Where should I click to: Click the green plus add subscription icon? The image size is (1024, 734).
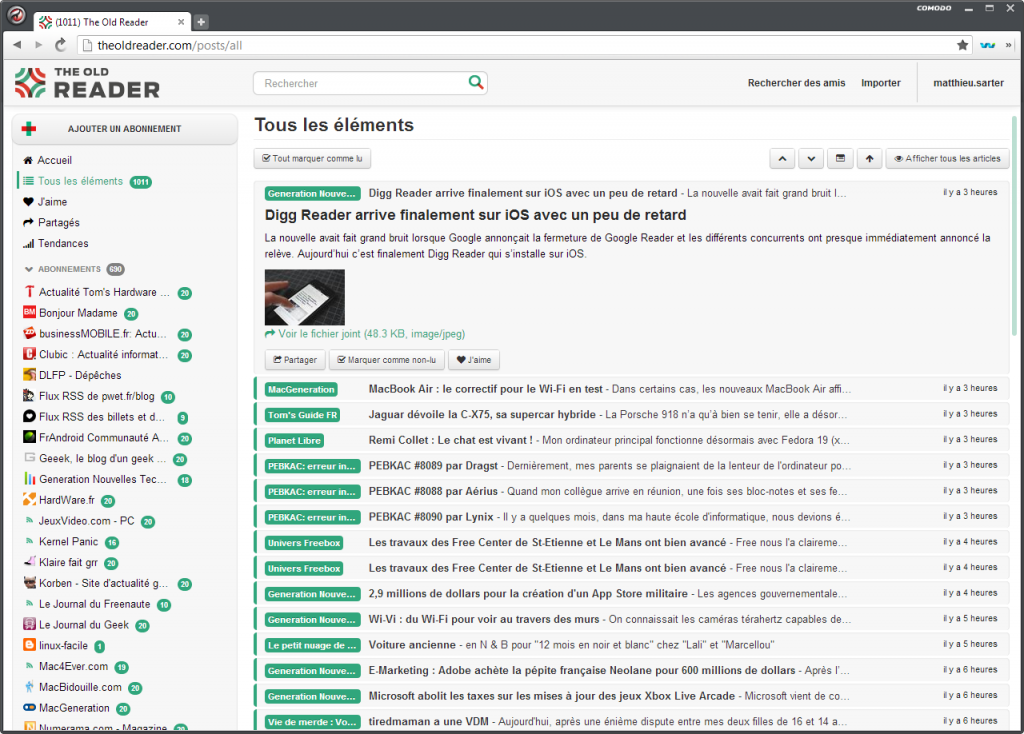point(29,129)
